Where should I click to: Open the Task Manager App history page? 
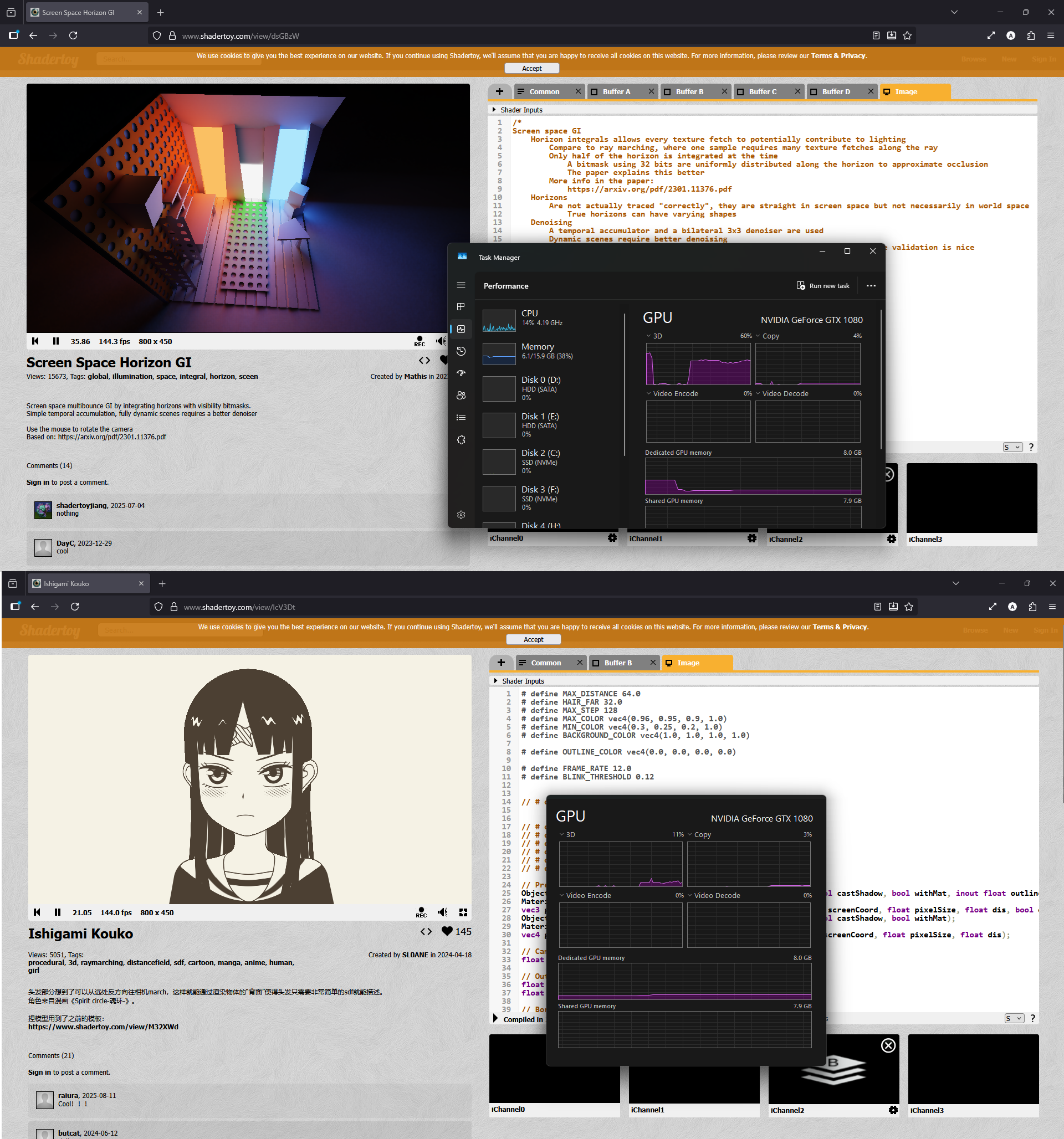pyautogui.click(x=461, y=351)
